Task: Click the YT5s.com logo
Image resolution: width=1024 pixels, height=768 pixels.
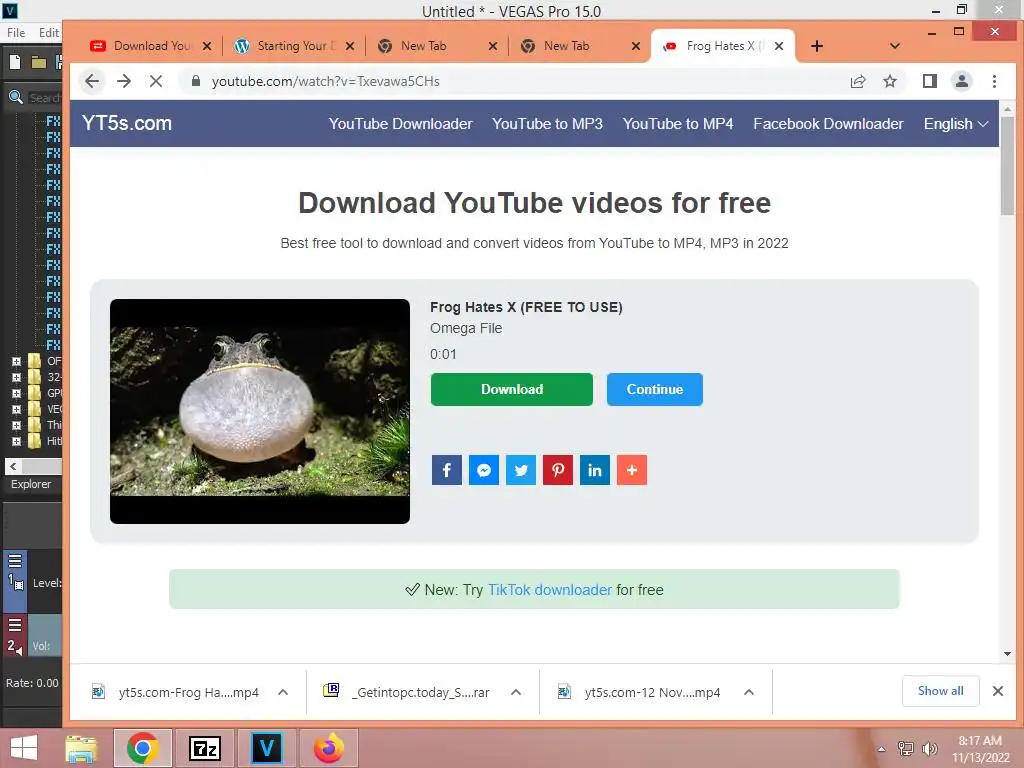Action: [127, 123]
